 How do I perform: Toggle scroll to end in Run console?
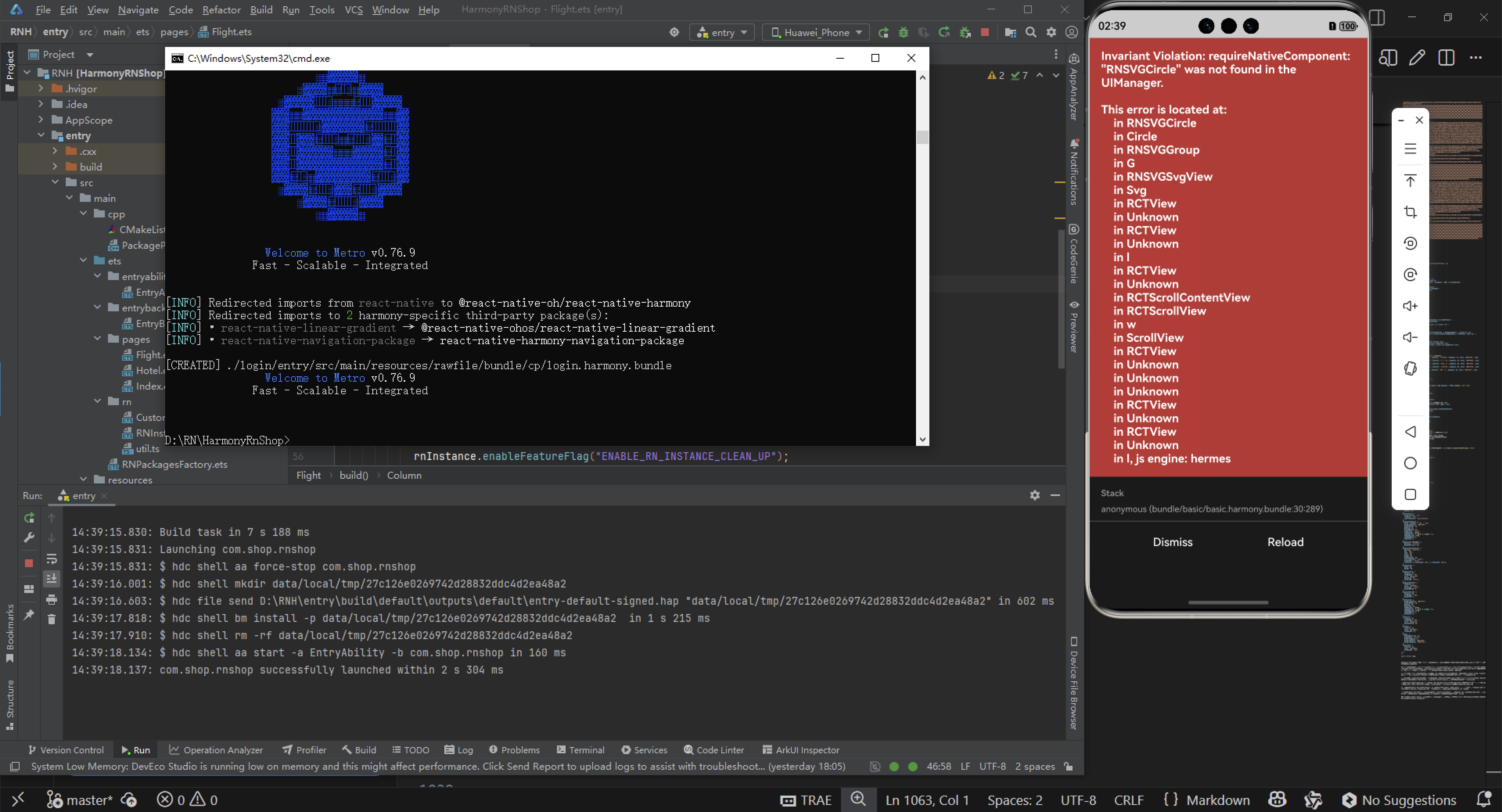pyautogui.click(x=51, y=579)
